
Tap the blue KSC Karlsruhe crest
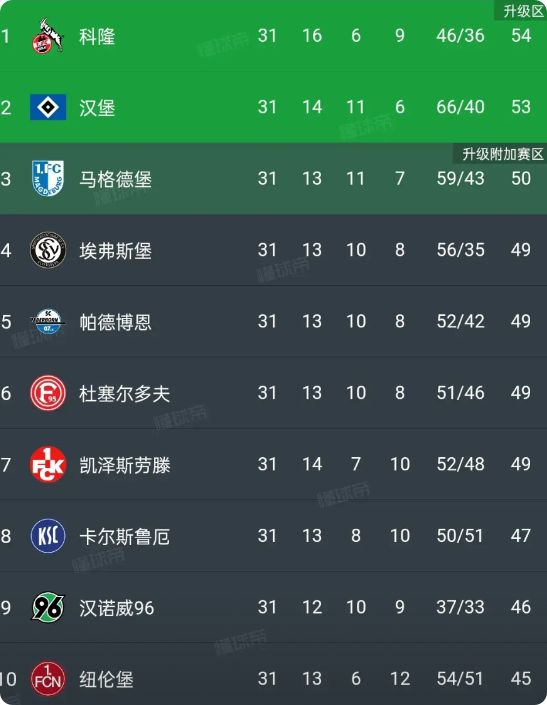click(x=48, y=536)
